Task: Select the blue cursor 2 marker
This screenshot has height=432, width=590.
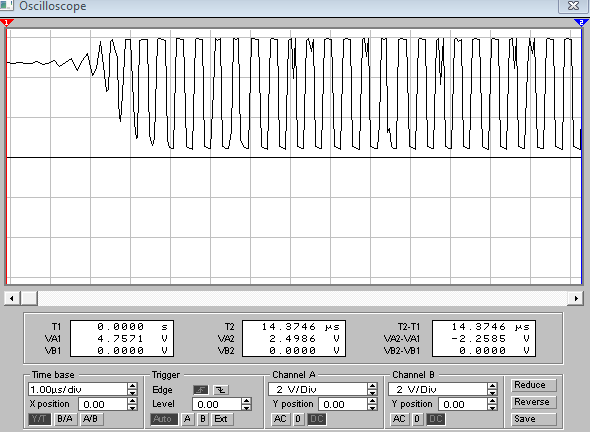Action: pos(581,23)
